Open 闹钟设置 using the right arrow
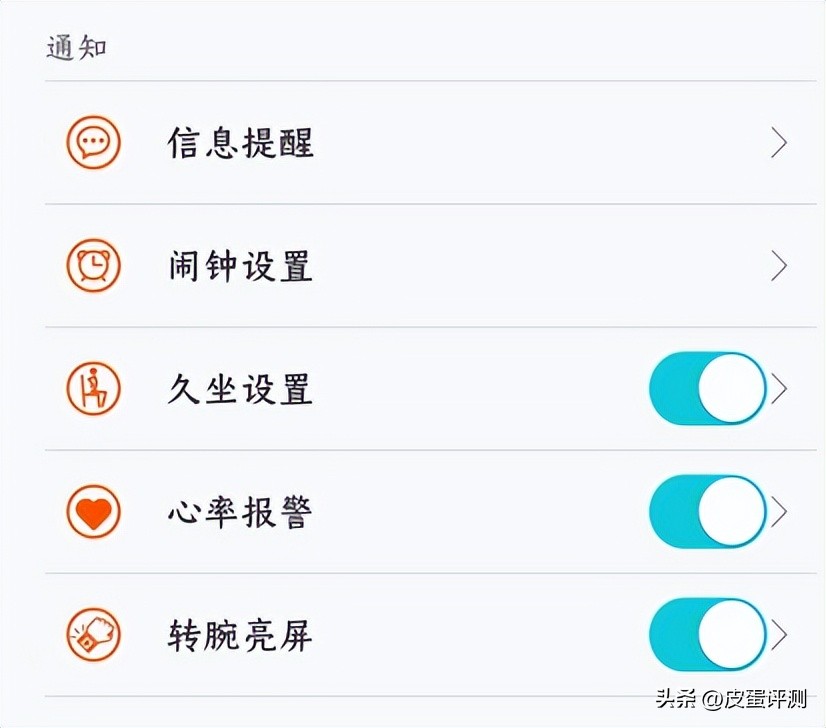 780,266
